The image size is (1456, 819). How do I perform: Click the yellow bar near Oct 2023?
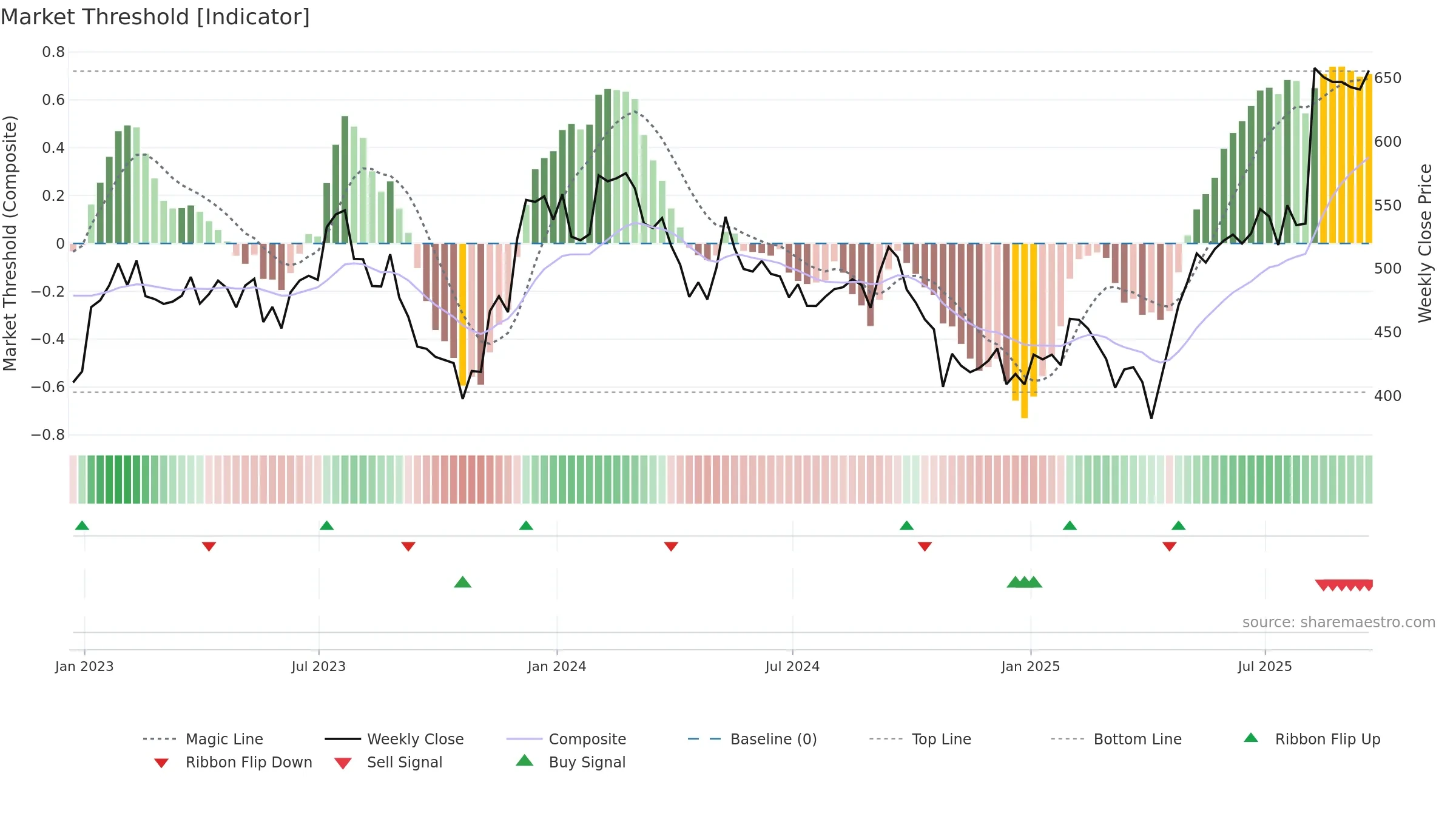pyautogui.click(x=463, y=314)
